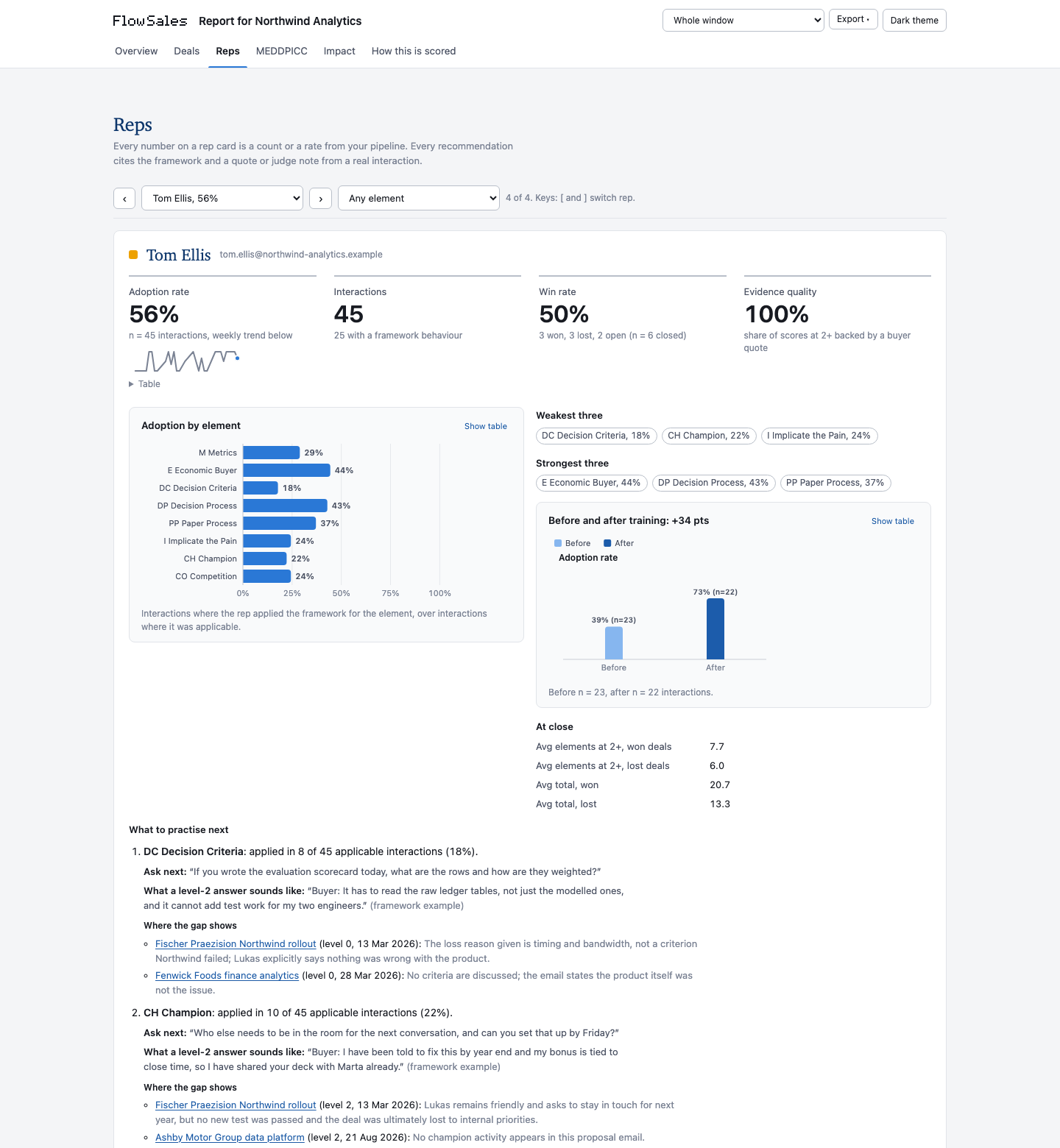Go to the previous rep with the left arrow
1060x1148 pixels.
[124, 199]
